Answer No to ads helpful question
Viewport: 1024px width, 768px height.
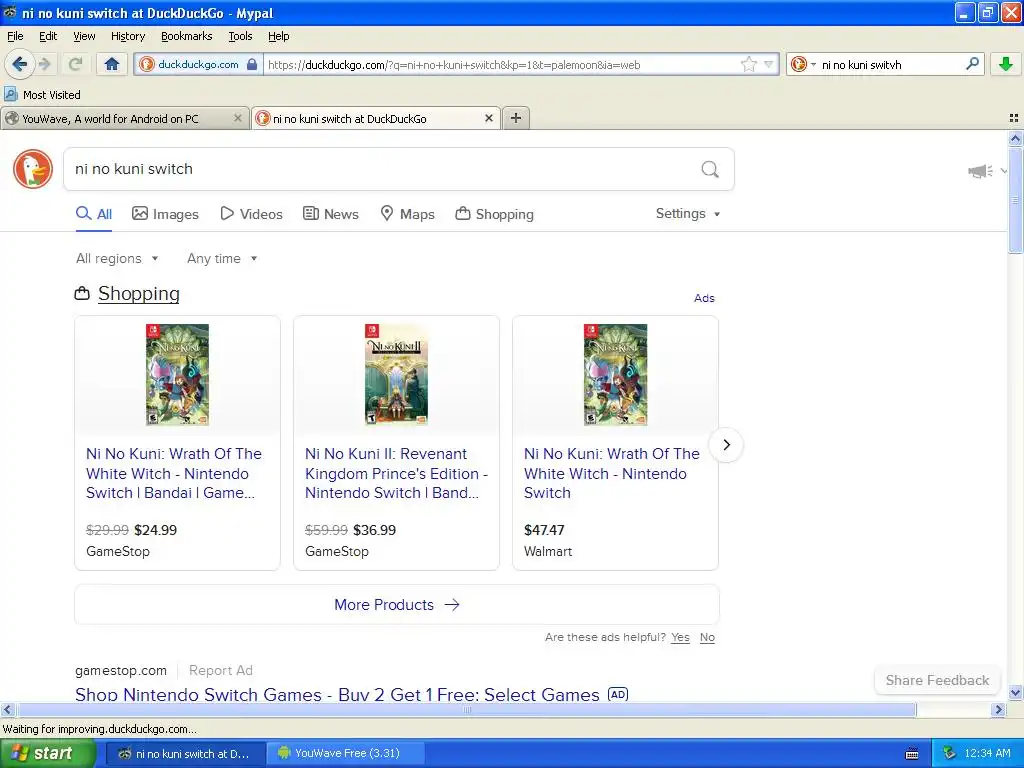click(707, 637)
